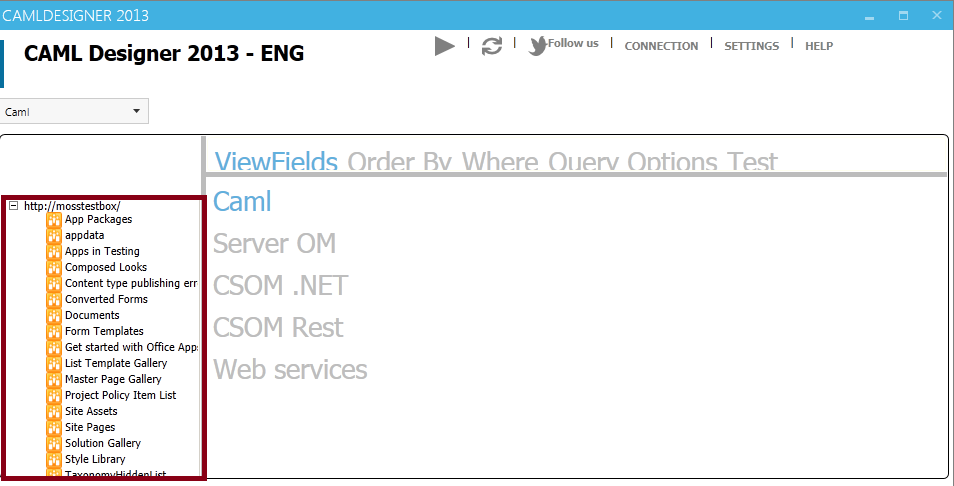Open the HELP menu
This screenshot has height=486, width=954.
pyautogui.click(x=819, y=46)
